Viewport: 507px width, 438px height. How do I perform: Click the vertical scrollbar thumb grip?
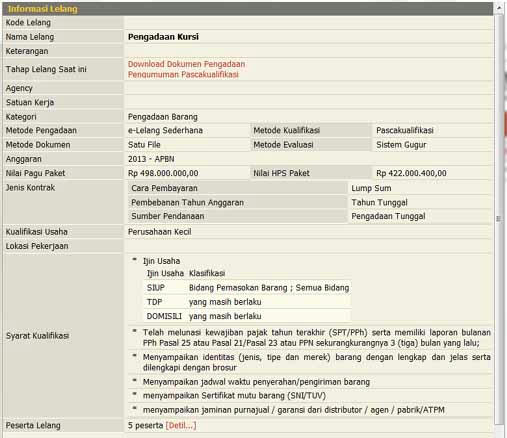click(x=499, y=219)
